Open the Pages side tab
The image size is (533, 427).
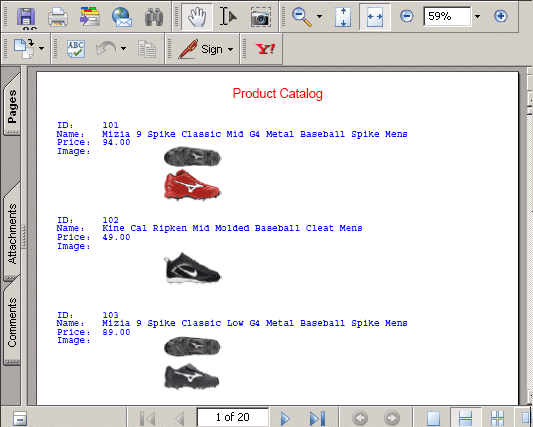click(12, 104)
